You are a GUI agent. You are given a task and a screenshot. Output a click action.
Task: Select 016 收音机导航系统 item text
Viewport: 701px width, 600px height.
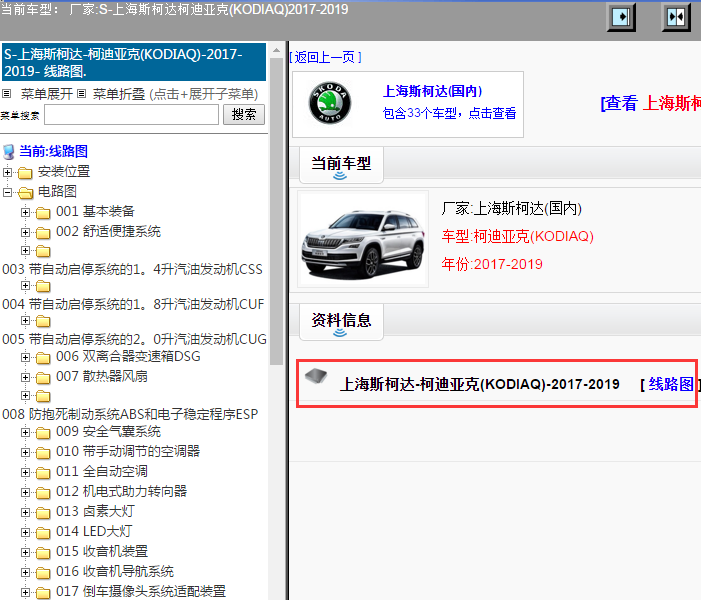coord(115,571)
